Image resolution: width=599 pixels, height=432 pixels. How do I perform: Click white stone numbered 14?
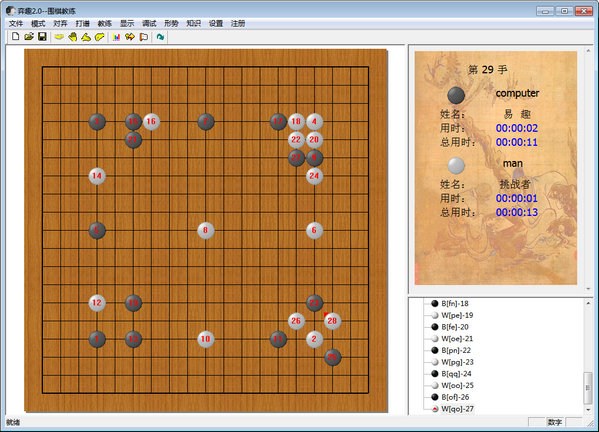pyautogui.click(x=97, y=176)
